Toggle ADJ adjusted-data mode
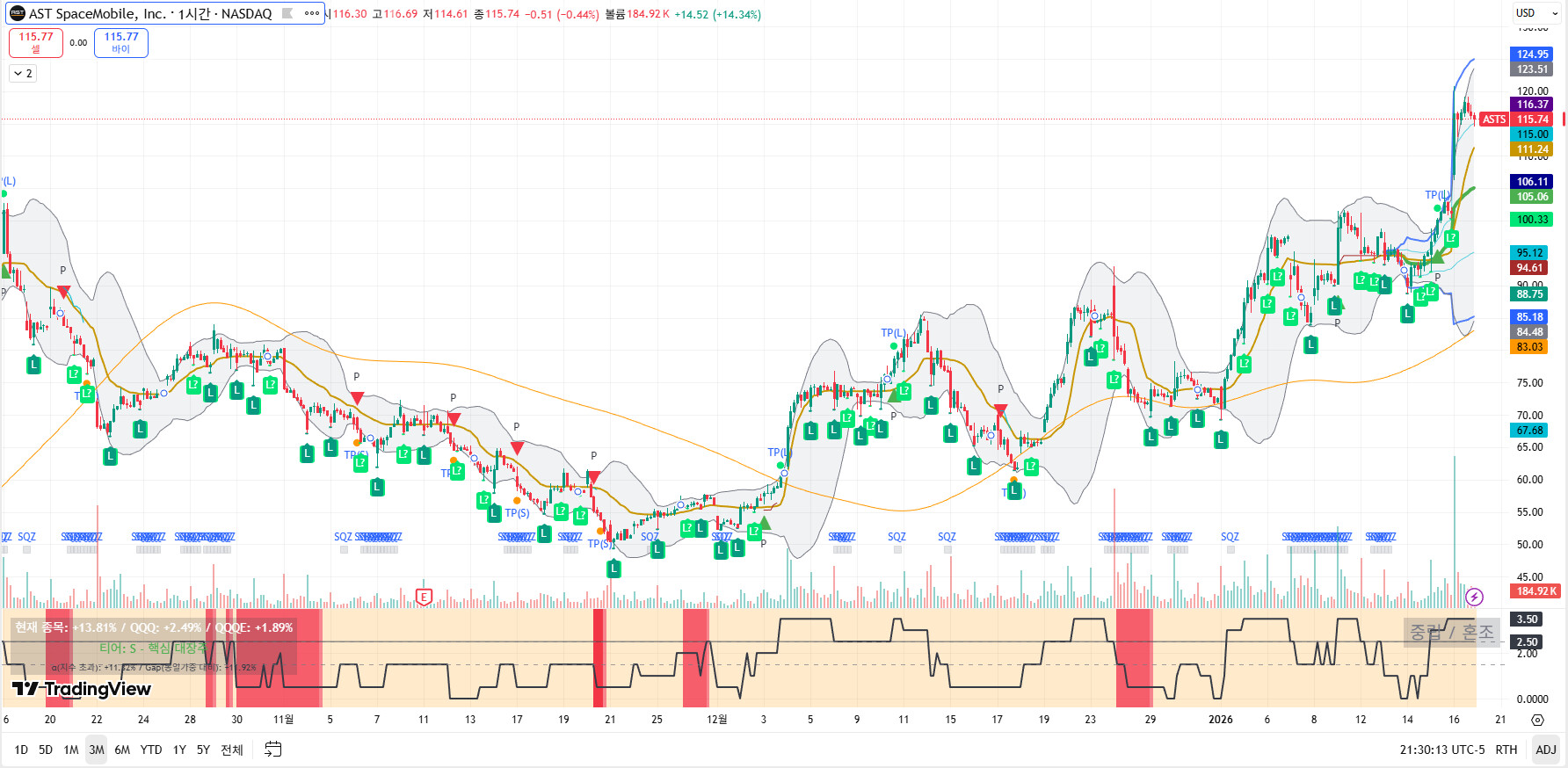1568x768 pixels. click(1545, 750)
